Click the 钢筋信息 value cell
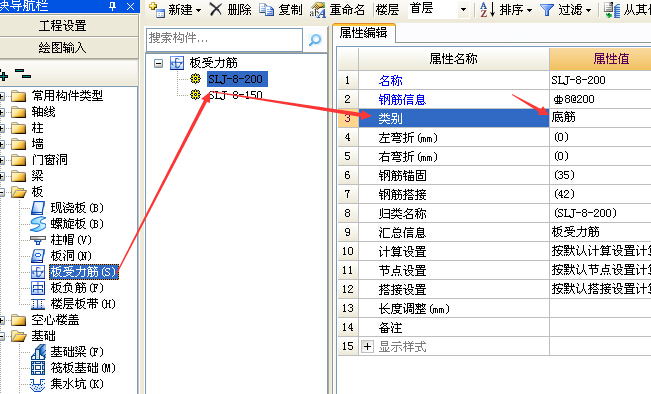This screenshot has height=394, width=651. [600, 99]
